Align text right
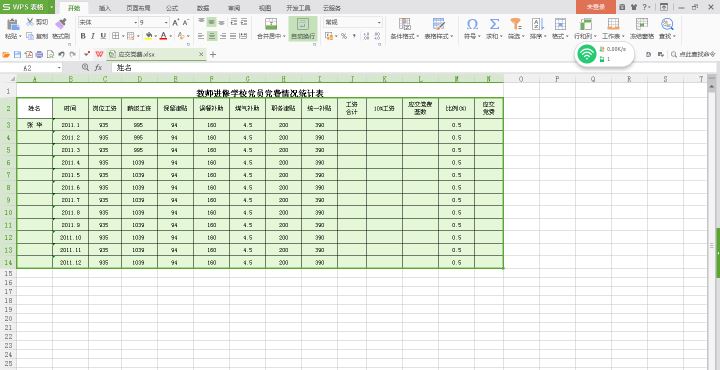 pos(222,36)
